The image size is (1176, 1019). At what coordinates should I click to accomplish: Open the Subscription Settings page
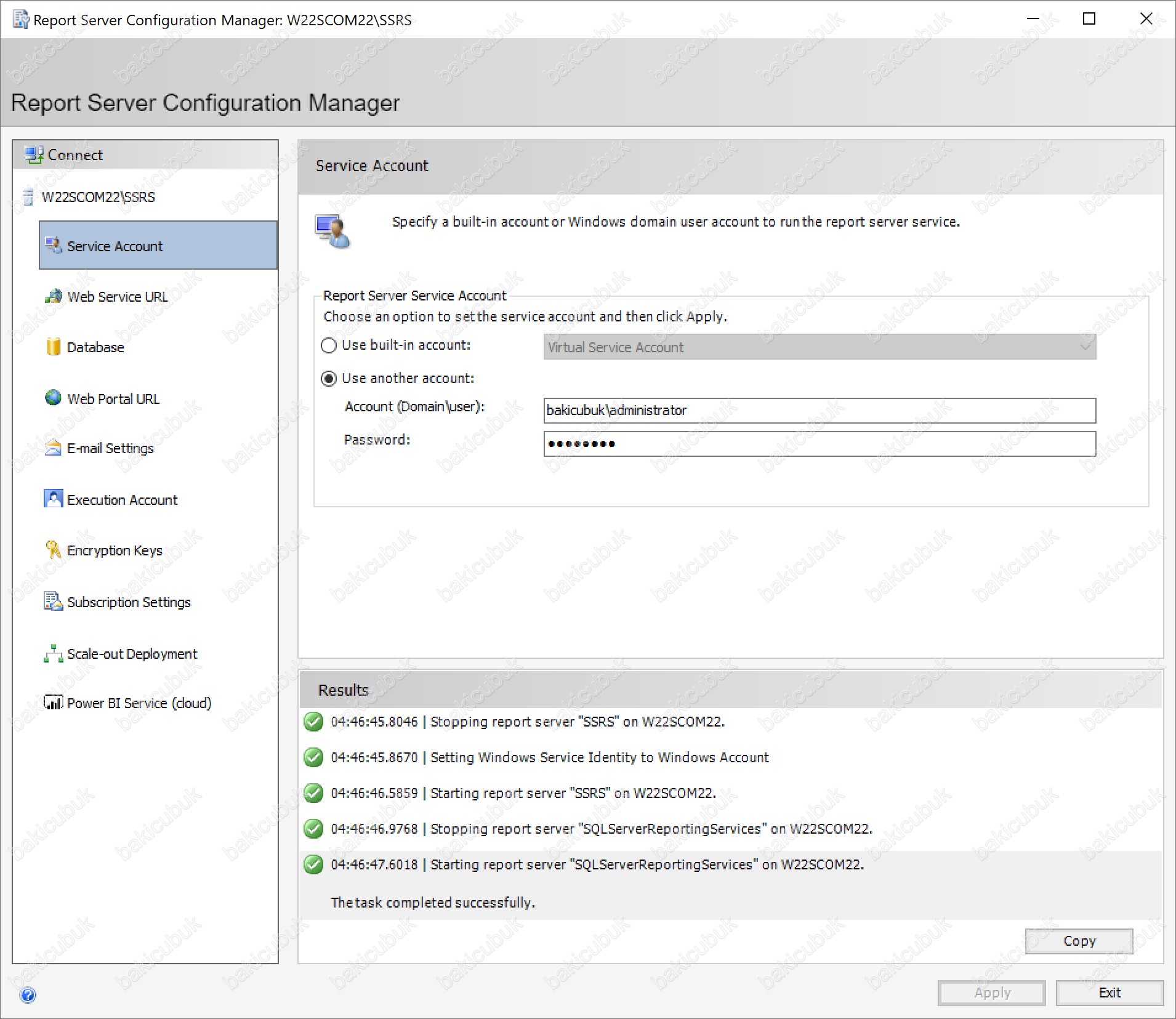[129, 602]
